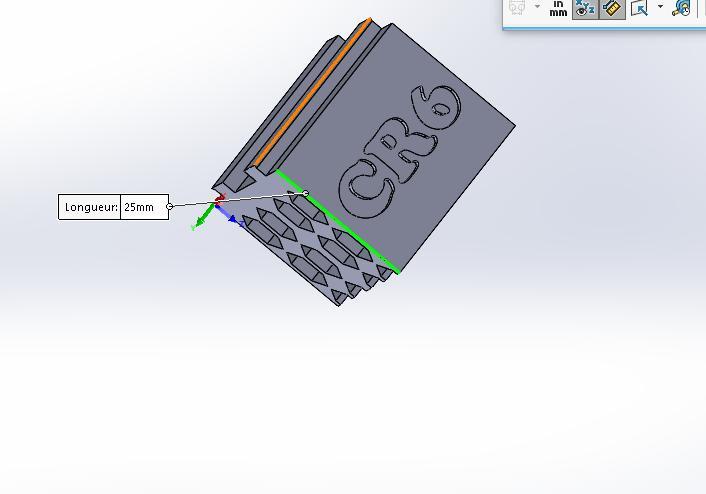Toggle Show XYZ Measurements button

pos(585,8)
